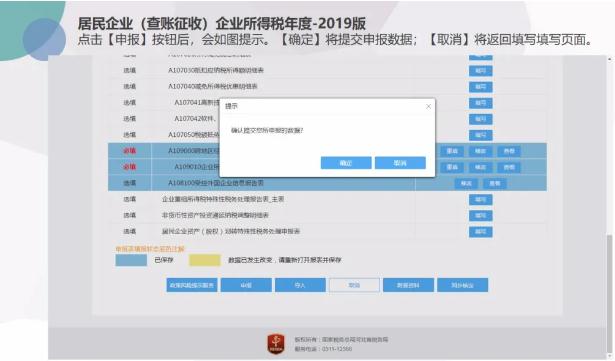Click the 导入 button at bottom
Viewport: 615px width, 361px height.
click(x=300, y=285)
